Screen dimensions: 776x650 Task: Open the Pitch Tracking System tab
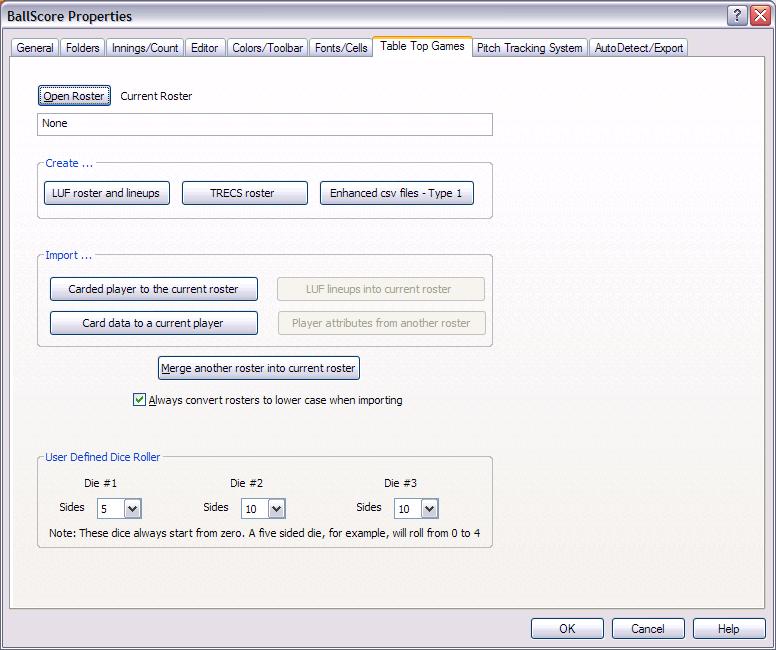pyautogui.click(x=530, y=48)
